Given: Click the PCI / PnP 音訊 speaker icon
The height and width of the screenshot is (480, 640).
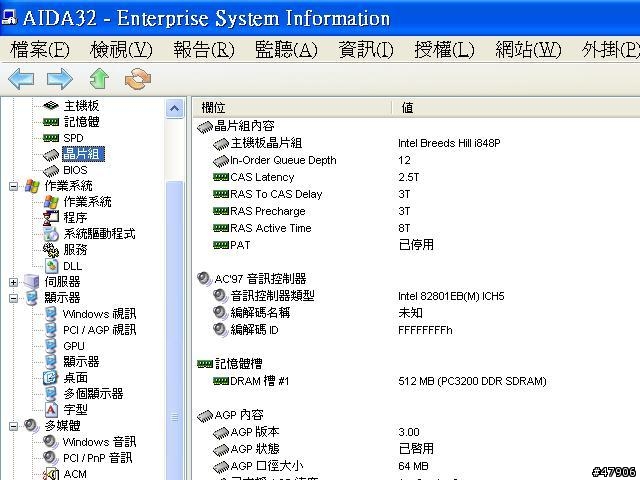Looking at the screenshot, I should pos(50,458).
